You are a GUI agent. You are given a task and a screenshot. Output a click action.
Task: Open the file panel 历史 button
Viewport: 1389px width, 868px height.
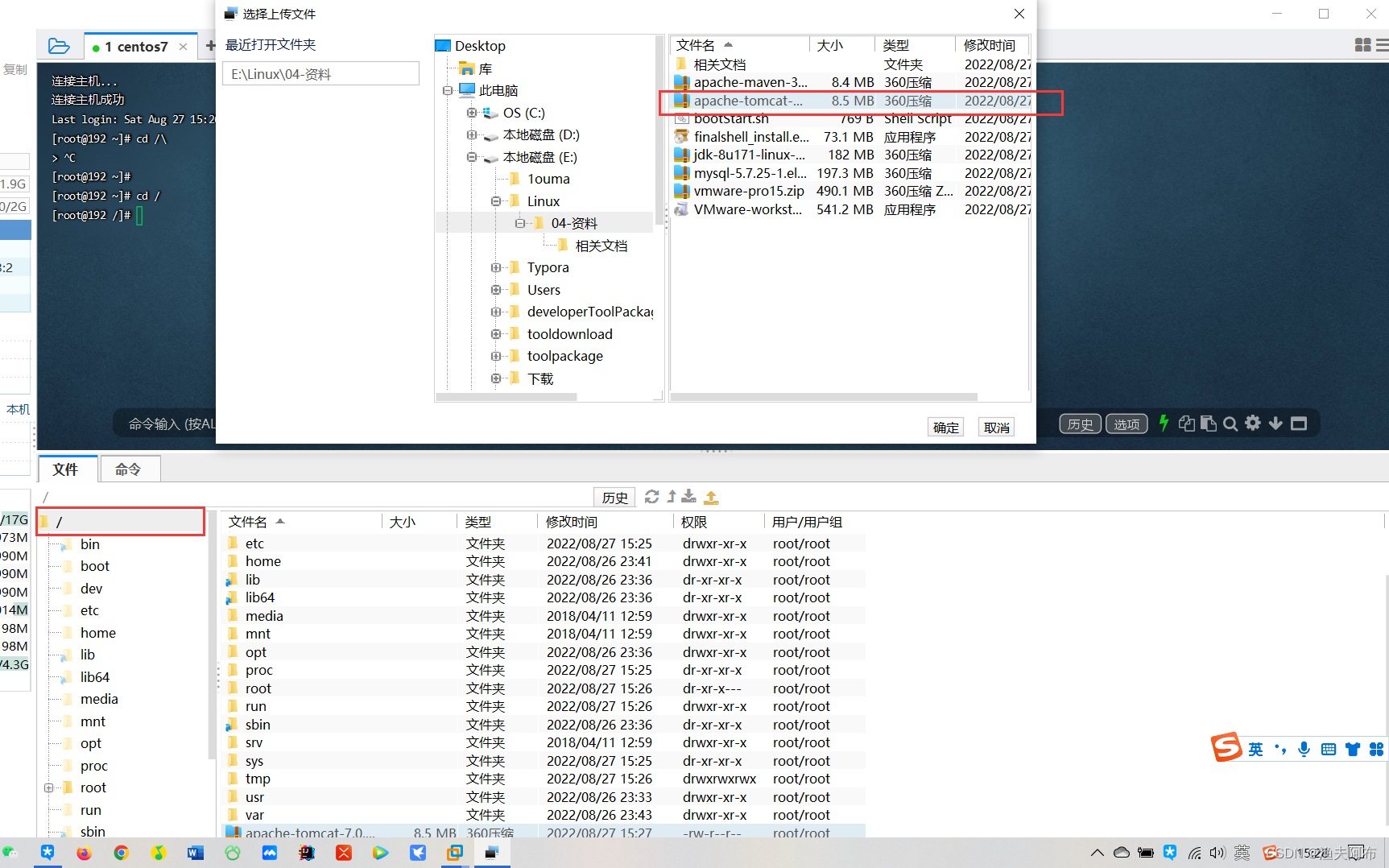pyautogui.click(x=614, y=498)
